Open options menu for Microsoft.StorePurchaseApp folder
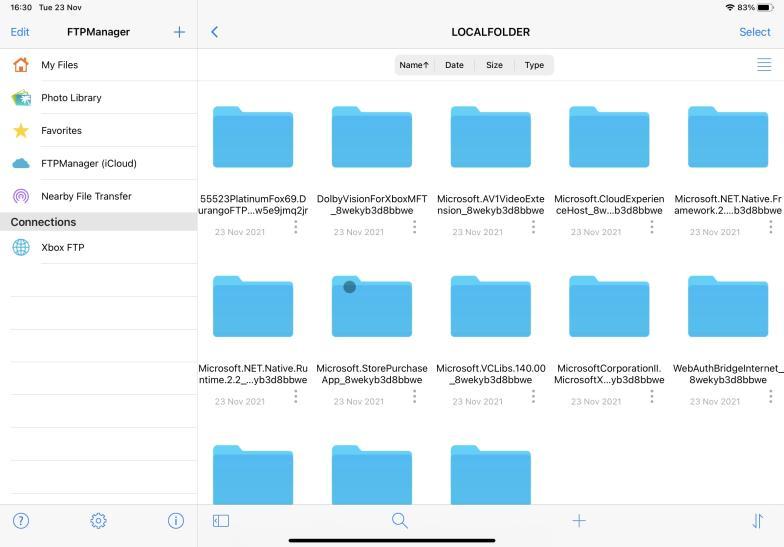The image size is (784, 547). [414, 396]
